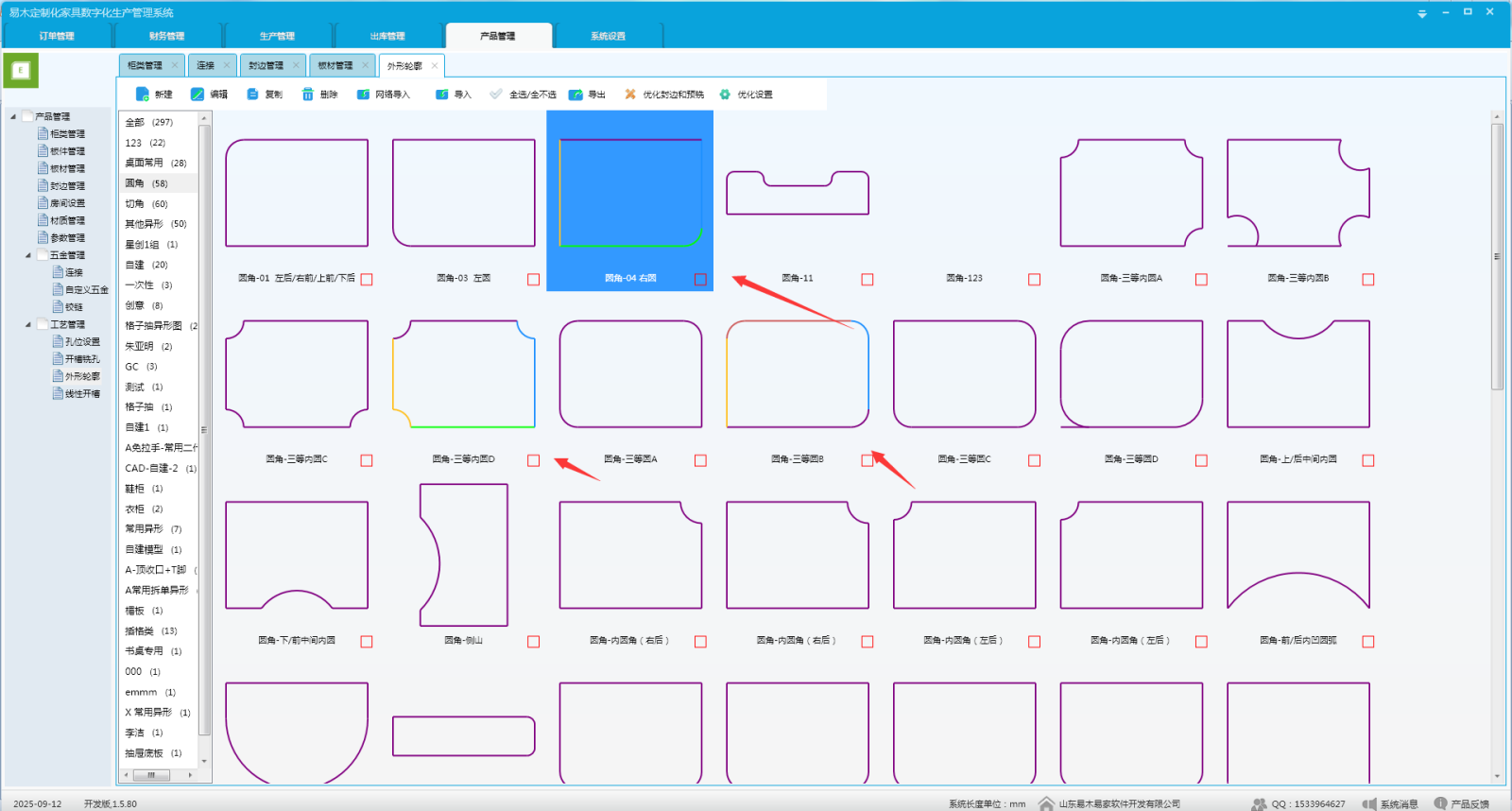Check the box beside 圆角-三等内圆D
Screen dimensions: 1512x811
tap(533, 460)
